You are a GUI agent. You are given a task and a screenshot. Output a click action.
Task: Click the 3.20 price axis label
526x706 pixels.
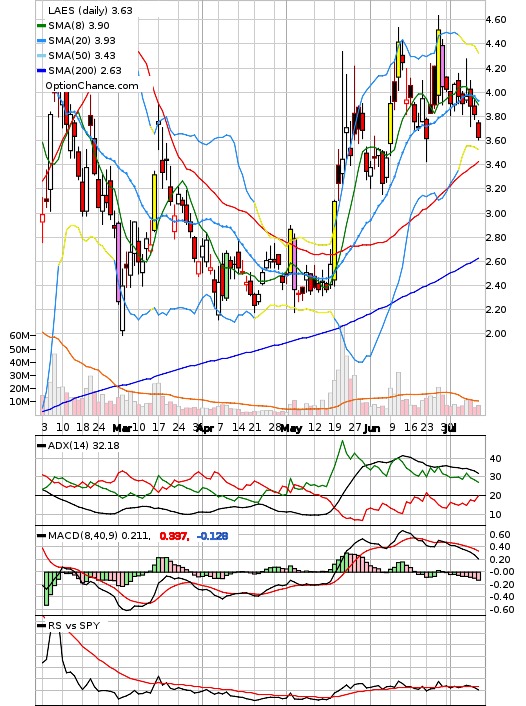pos(495,189)
